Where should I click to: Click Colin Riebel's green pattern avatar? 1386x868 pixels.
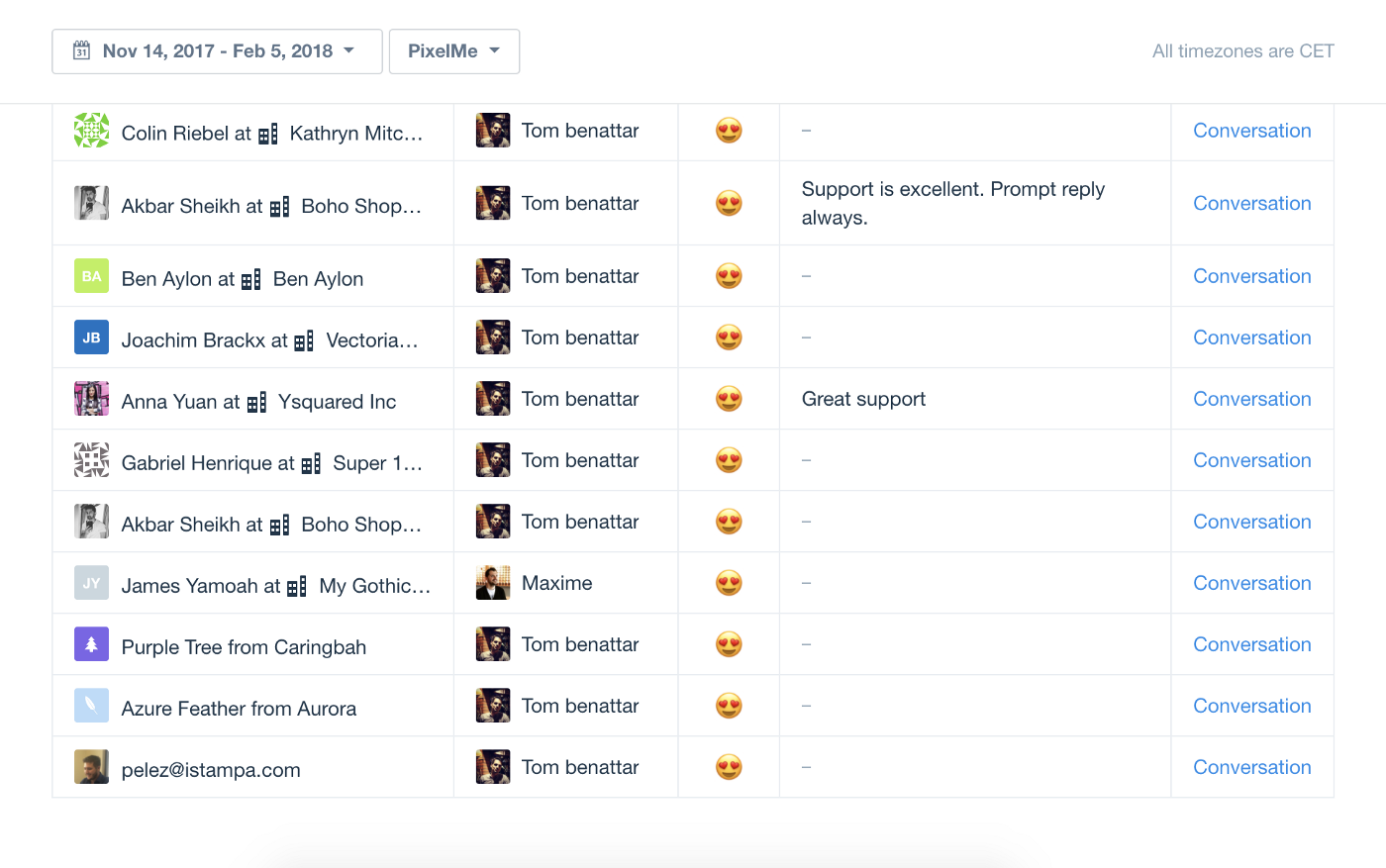[92, 131]
